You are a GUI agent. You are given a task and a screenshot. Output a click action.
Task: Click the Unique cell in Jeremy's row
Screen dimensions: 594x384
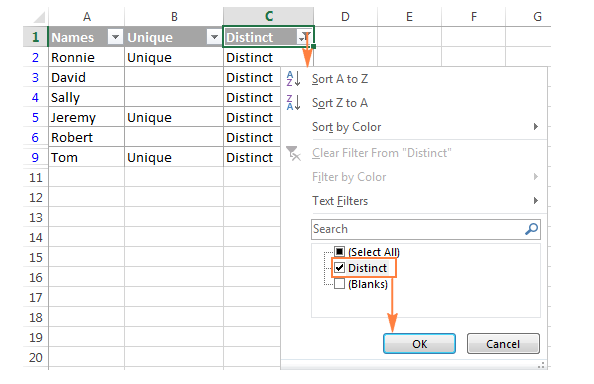pos(174,117)
